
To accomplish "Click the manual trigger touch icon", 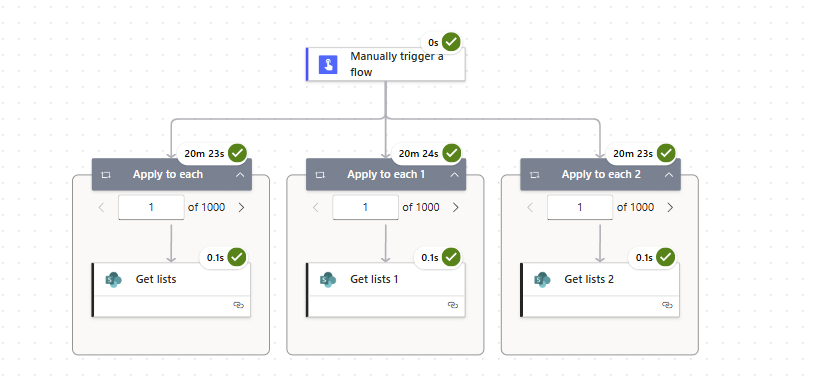I will pyautogui.click(x=328, y=65).
